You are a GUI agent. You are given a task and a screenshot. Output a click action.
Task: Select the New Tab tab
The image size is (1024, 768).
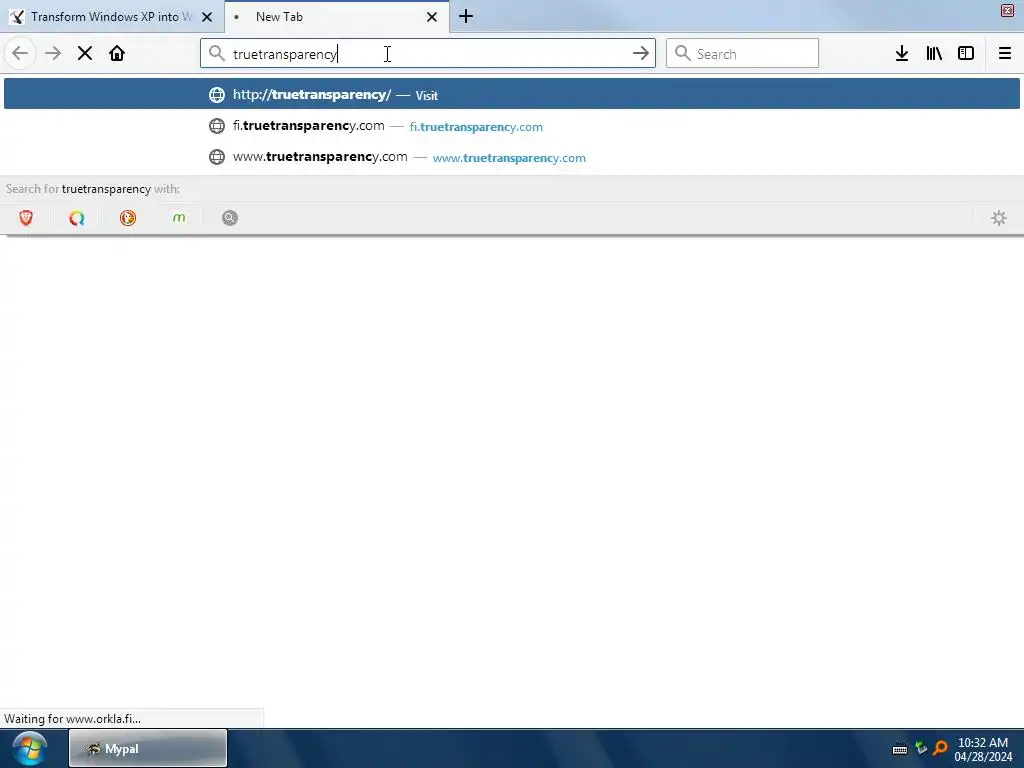click(x=336, y=17)
